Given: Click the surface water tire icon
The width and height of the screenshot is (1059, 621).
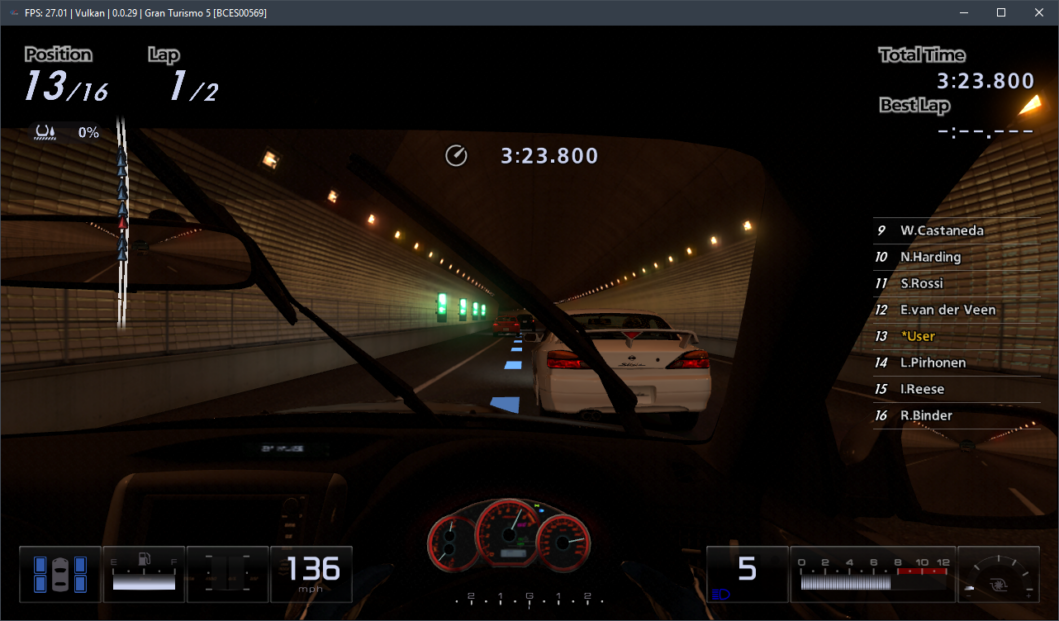Looking at the screenshot, I should [45, 132].
